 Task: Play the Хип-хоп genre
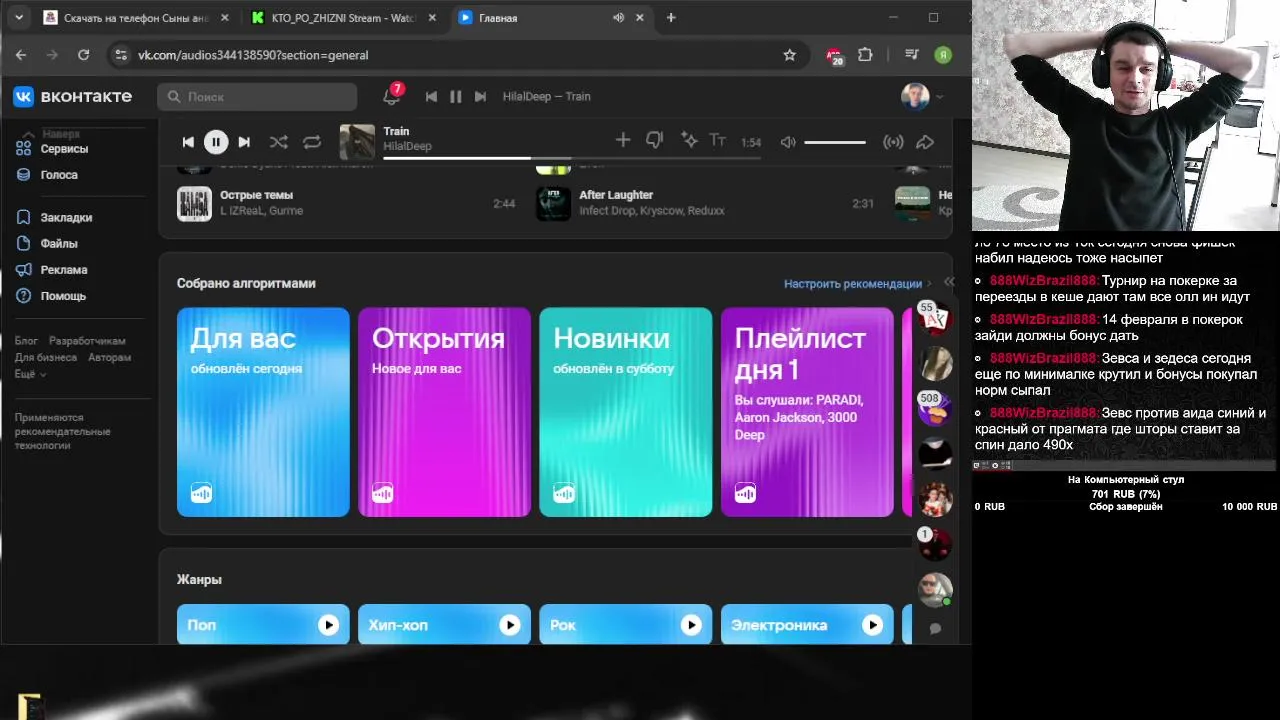[x=510, y=625]
